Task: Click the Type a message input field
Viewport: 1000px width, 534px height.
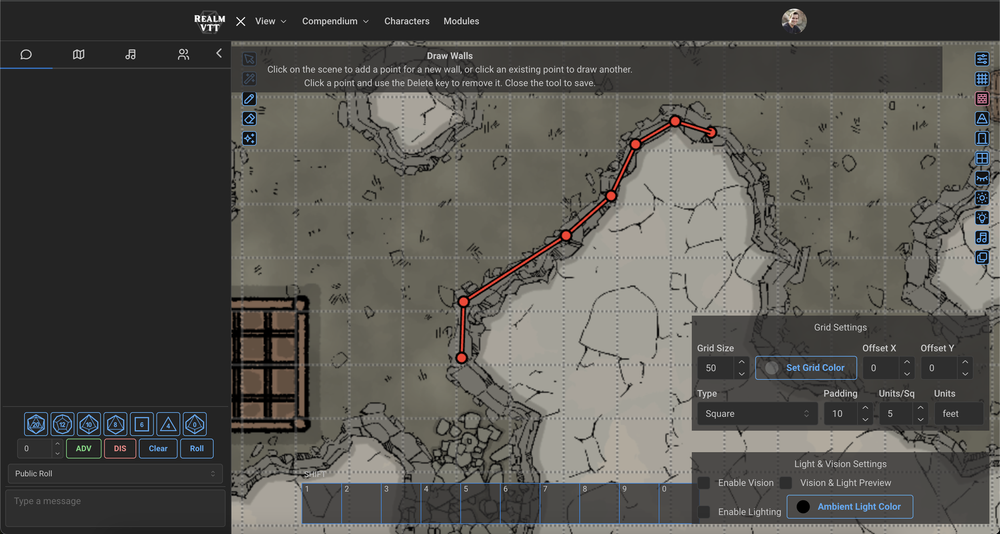Action: [x=115, y=507]
